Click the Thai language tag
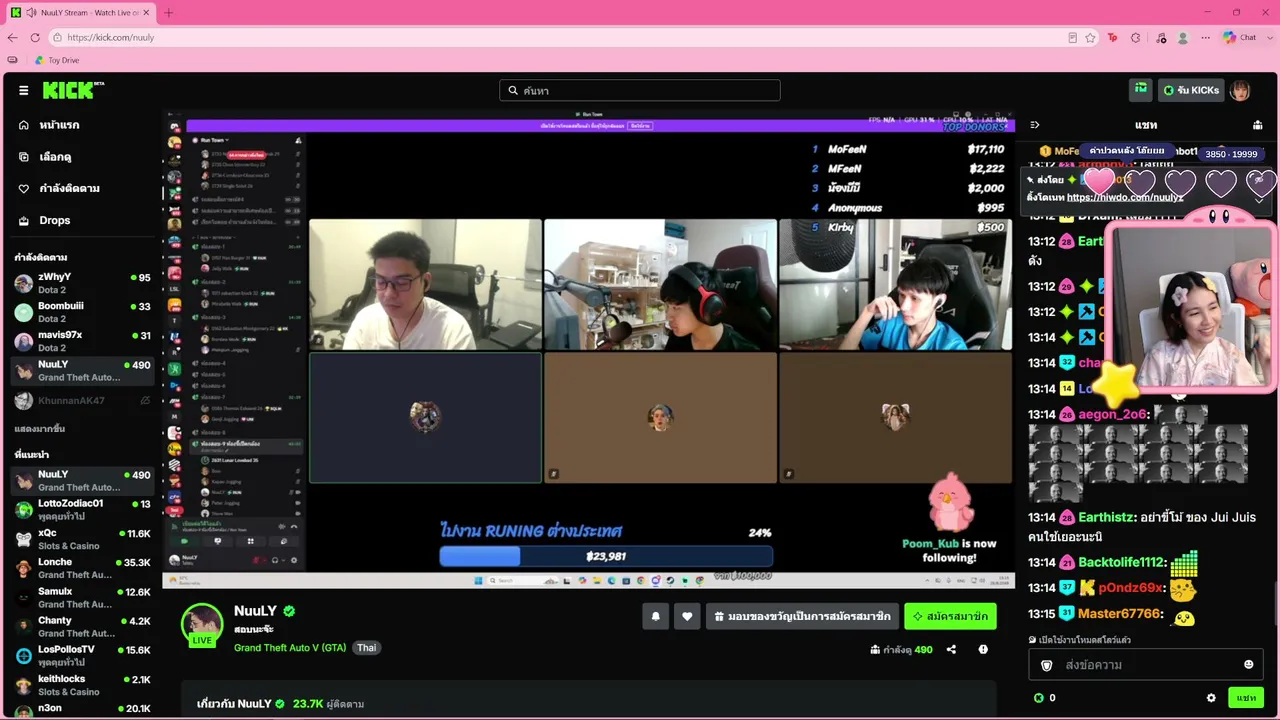Viewport: 1280px width, 720px height. (x=367, y=648)
